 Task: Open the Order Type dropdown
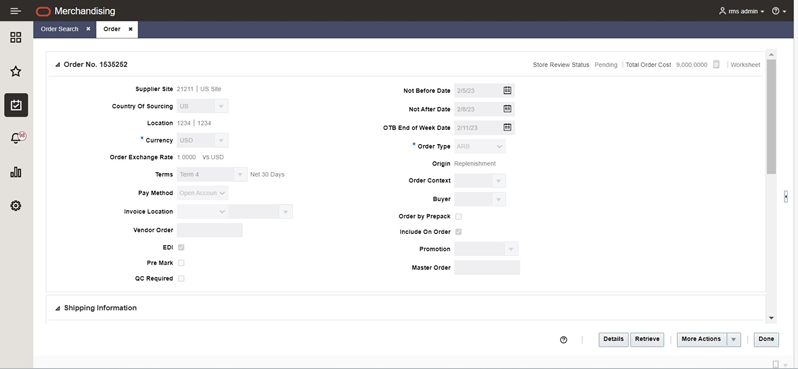coord(480,147)
